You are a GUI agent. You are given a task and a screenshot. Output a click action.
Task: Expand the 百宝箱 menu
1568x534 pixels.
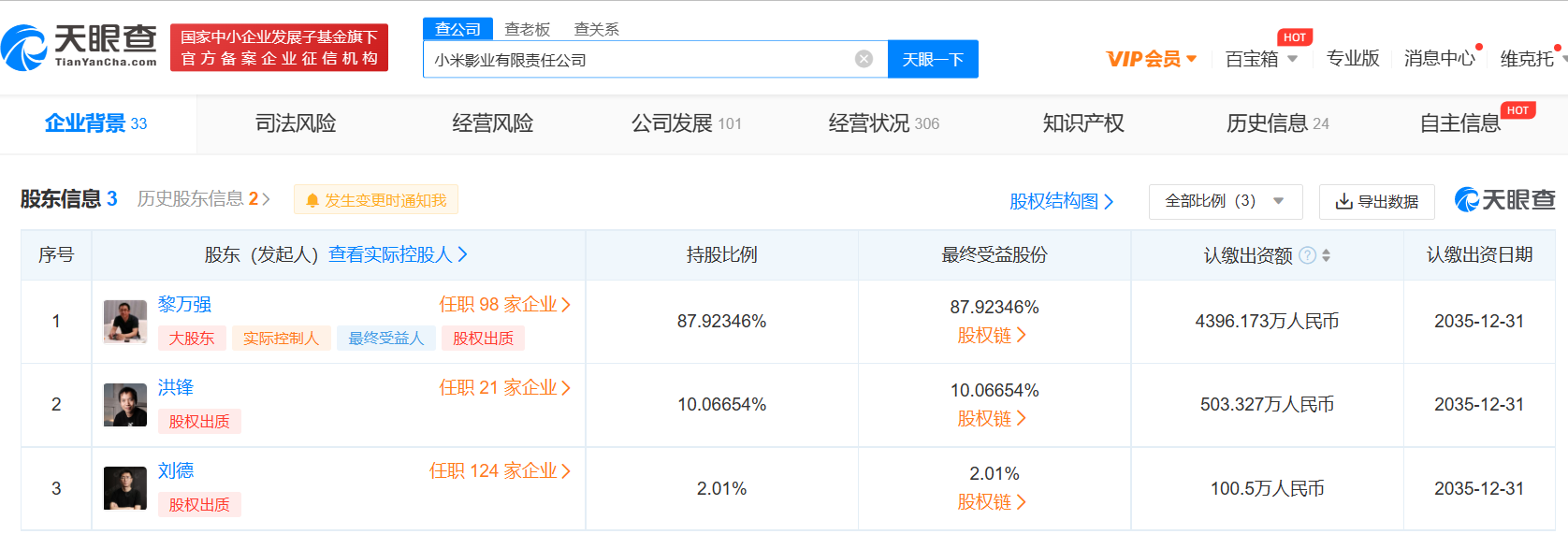pos(1261,59)
